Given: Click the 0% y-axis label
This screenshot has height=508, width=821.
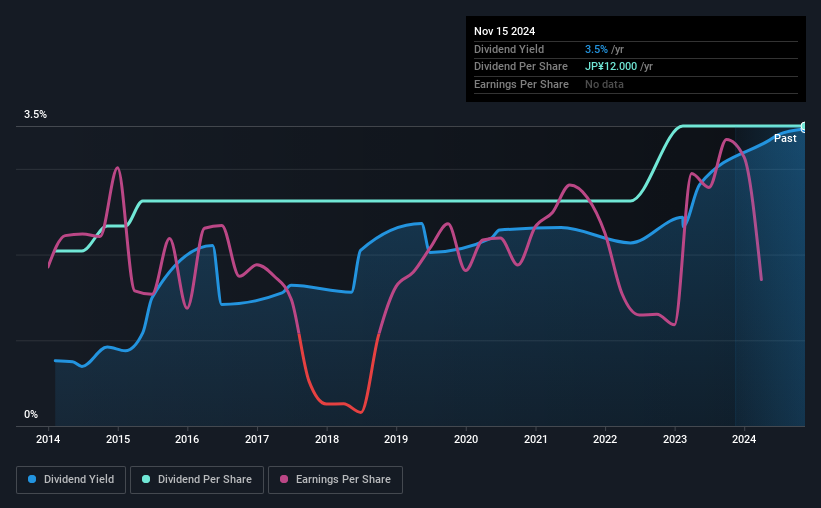Looking at the screenshot, I should (31, 415).
